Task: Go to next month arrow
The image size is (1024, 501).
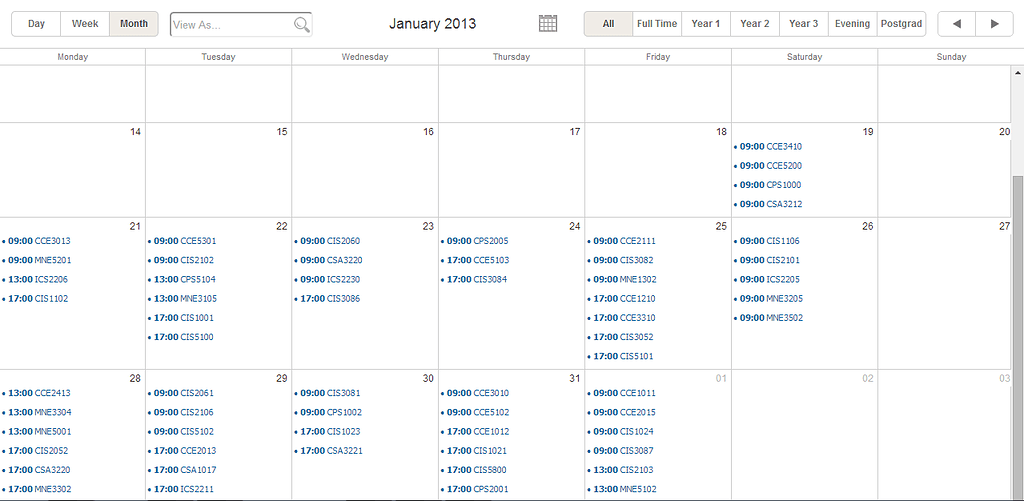Action: coord(994,24)
